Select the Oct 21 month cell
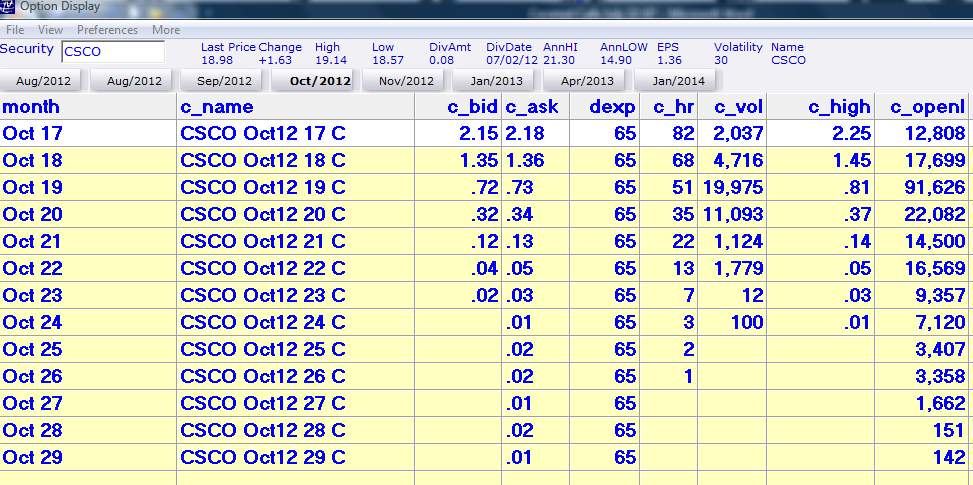The height and width of the screenshot is (485, 973). [x=88, y=241]
